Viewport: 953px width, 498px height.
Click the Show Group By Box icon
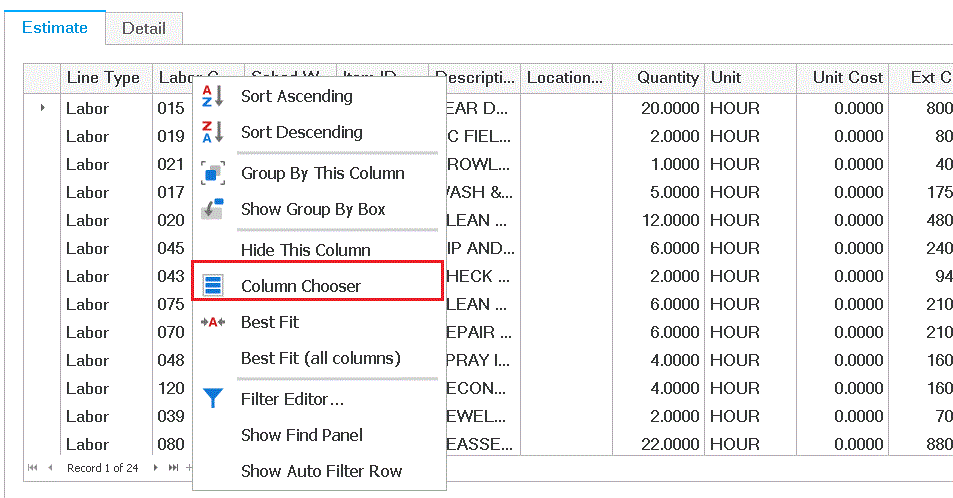pos(213,210)
